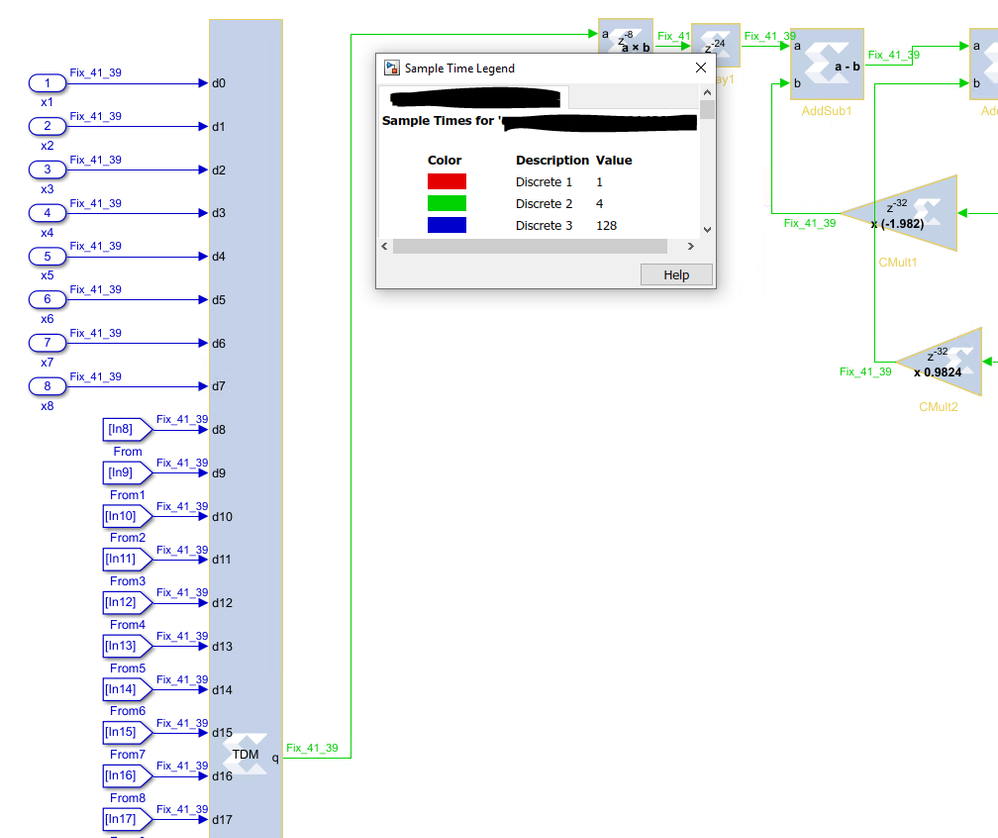
Task: Click legend horizontal scrollbar right arrow
Action: coord(691,246)
